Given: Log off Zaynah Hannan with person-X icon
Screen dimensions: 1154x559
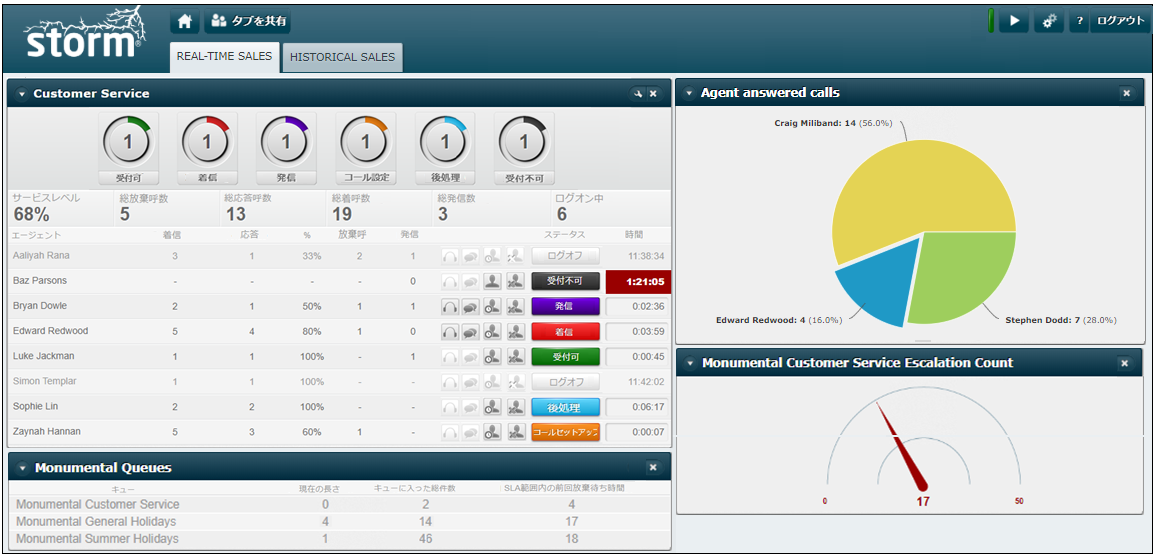Looking at the screenshot, I should click(x=516, y=432).
